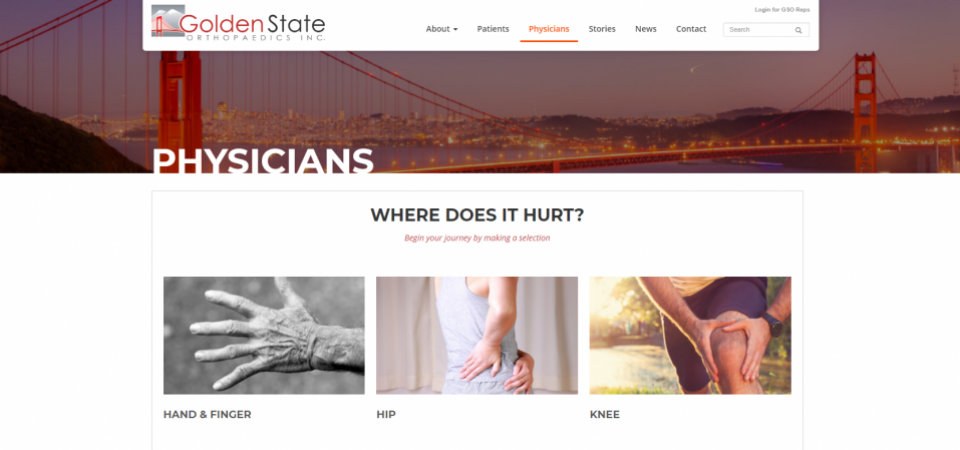This screenshot has width=960, height=450.
Task: Select the hand and finger photo
Action: tap(264, 336)
